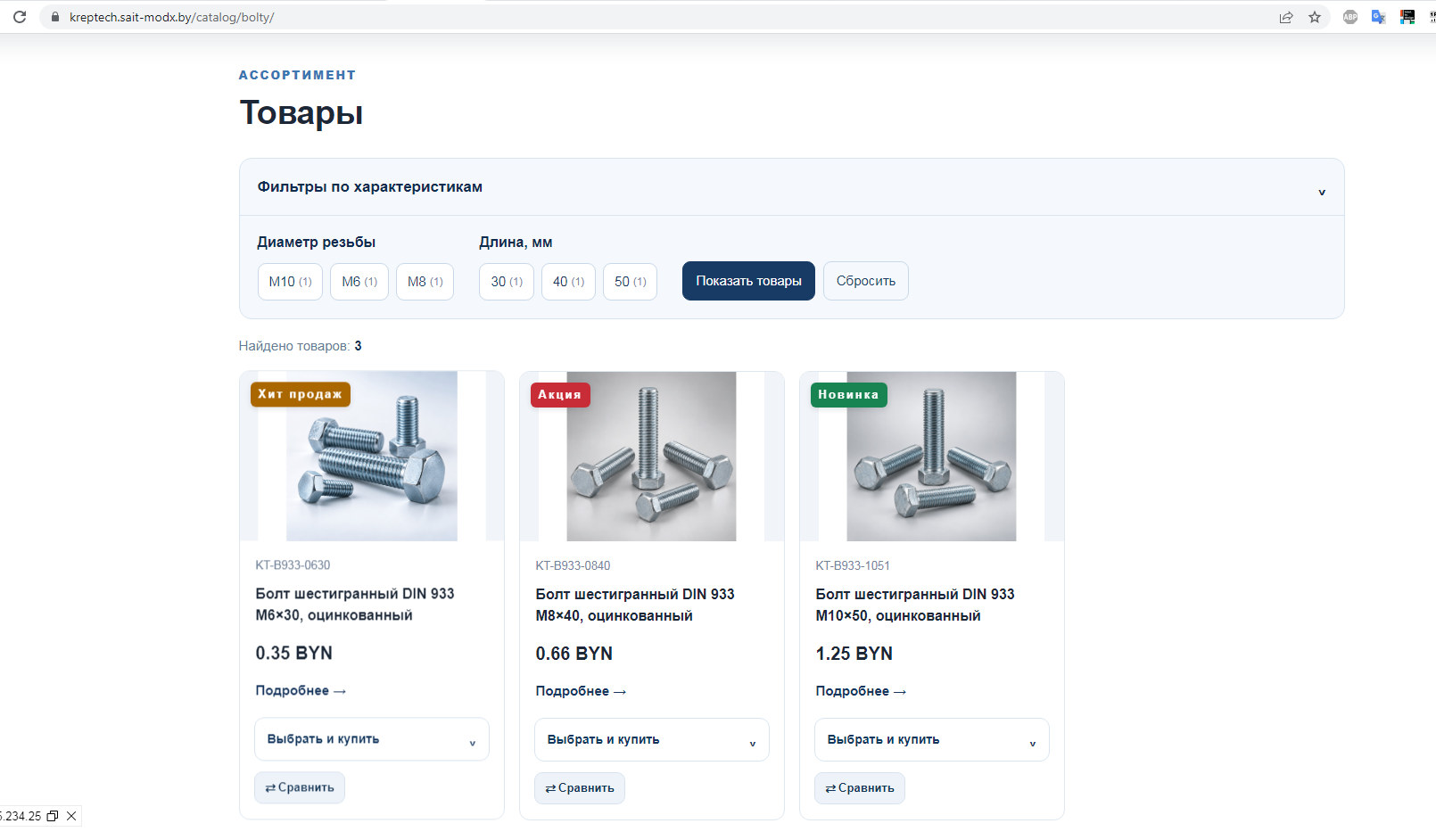The image size is (1436, 840).
Task: Close the 234.25 status popup
Action: point(71,816)
